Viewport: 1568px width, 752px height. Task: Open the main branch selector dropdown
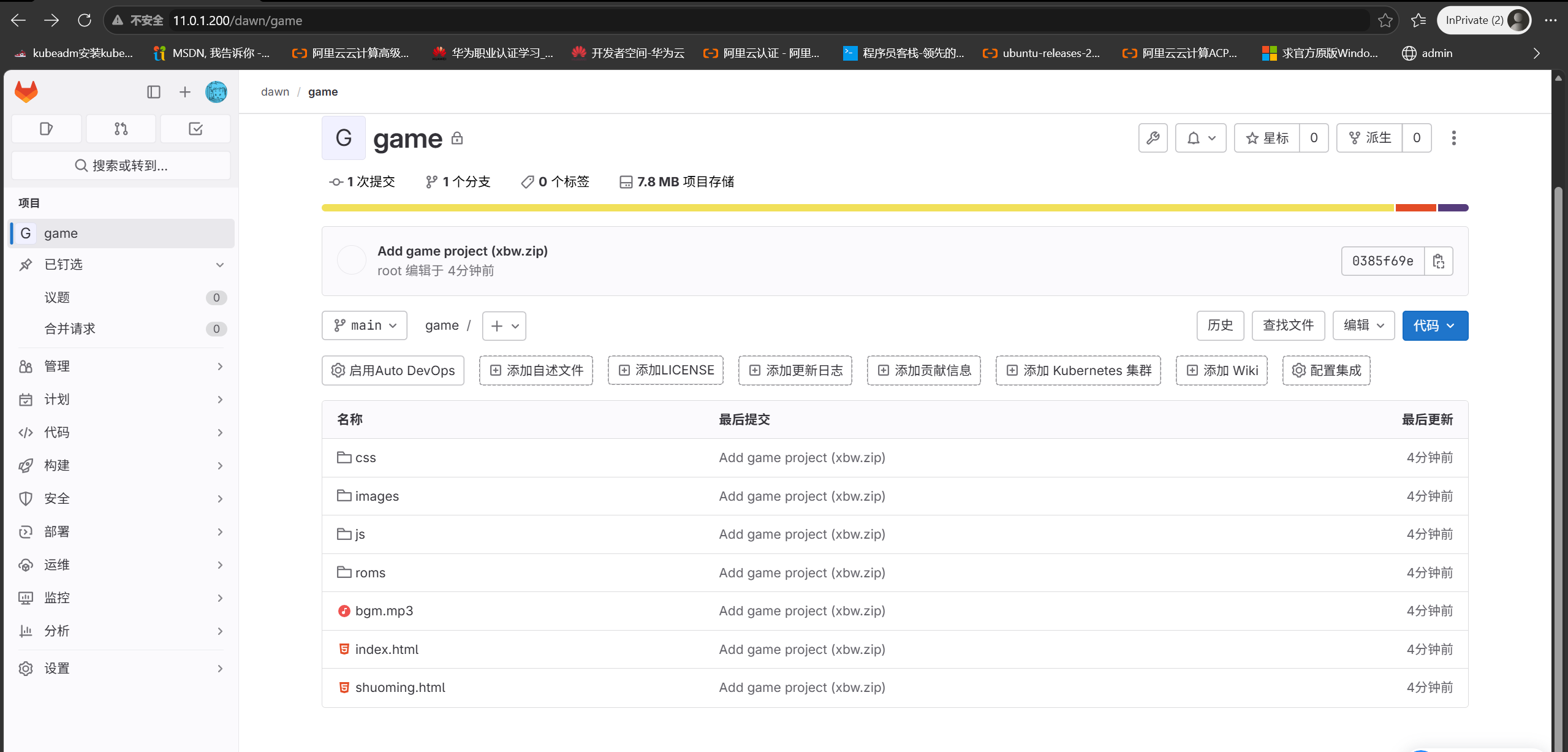(x=365, y=325)
